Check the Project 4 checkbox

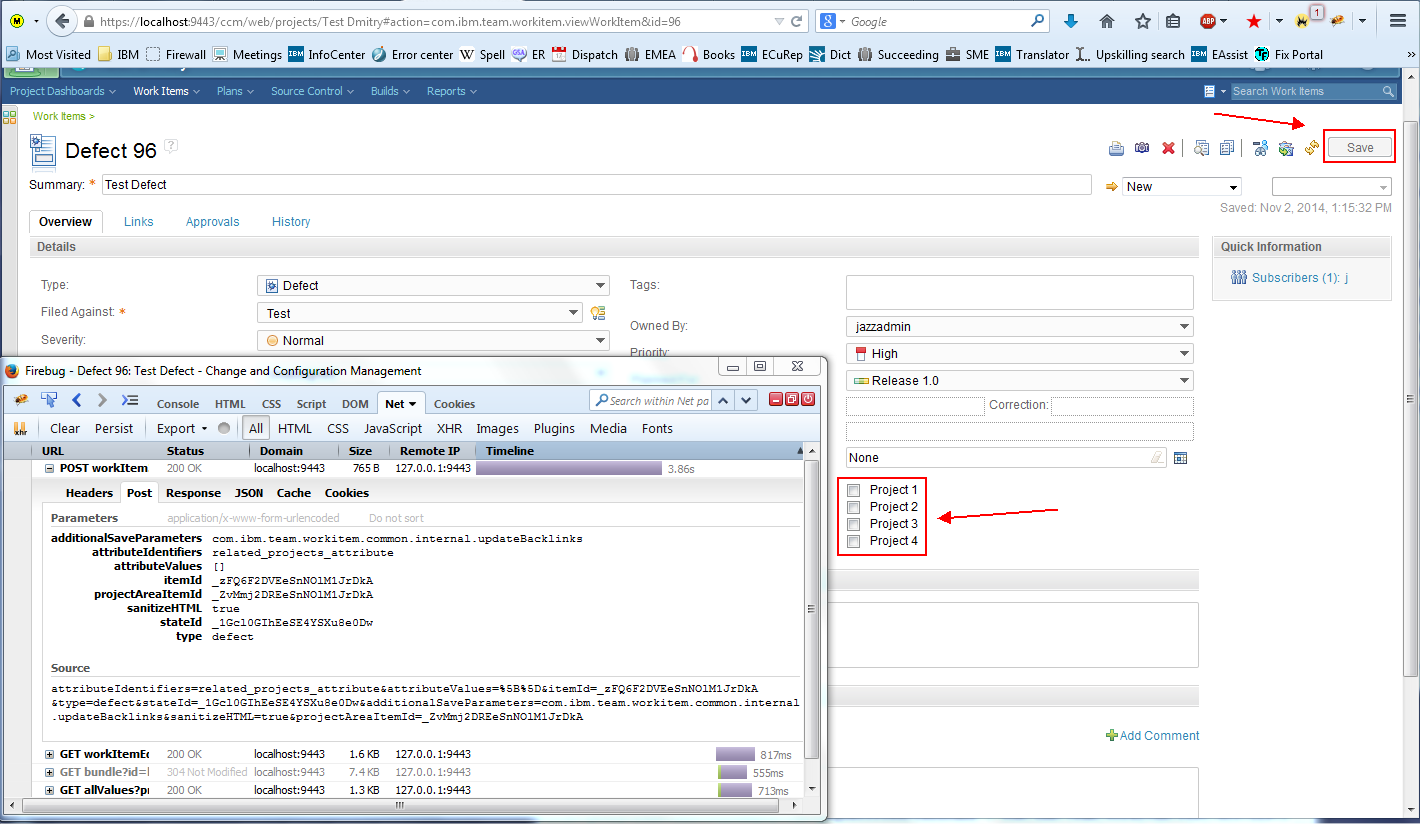pos(853,541)
